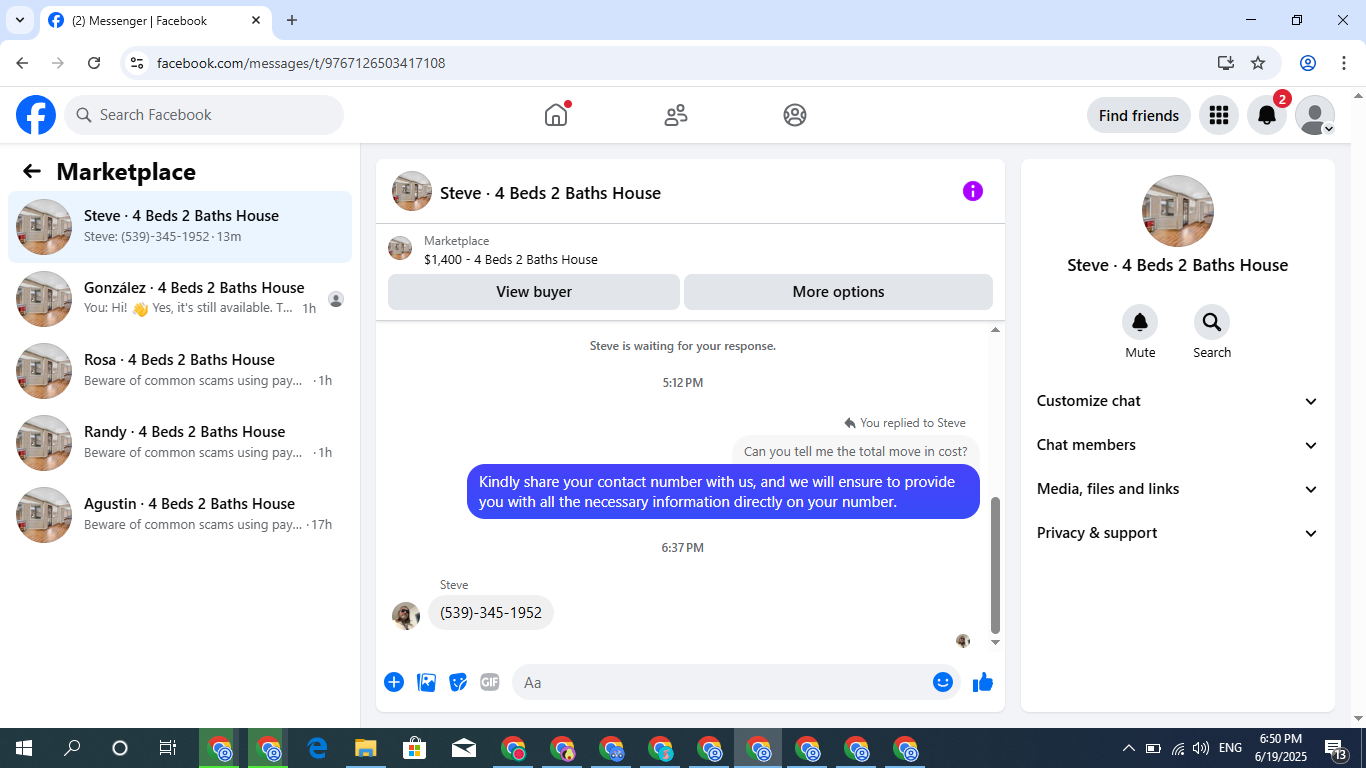Click the 'Can you tell me the total move in cost?' reply
Viewport: 1366px width, 768px height.
856,451
